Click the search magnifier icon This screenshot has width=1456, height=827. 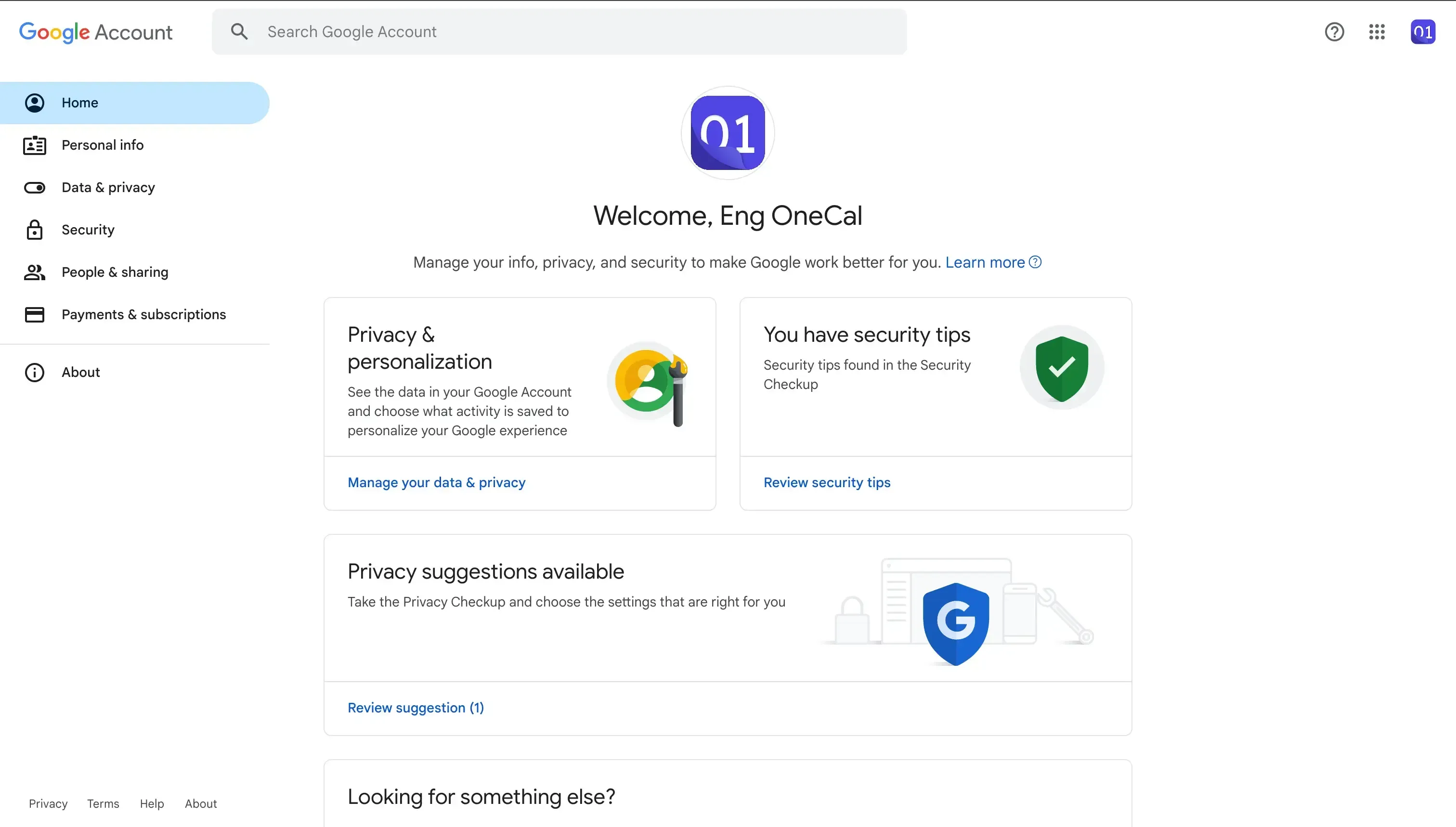pos(239,31)
